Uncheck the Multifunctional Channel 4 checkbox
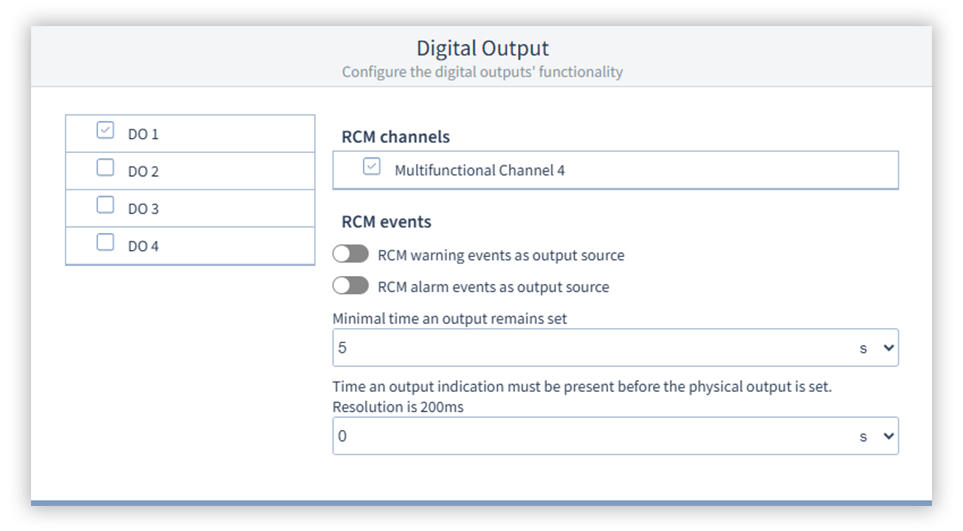 [x=371, y=168]
